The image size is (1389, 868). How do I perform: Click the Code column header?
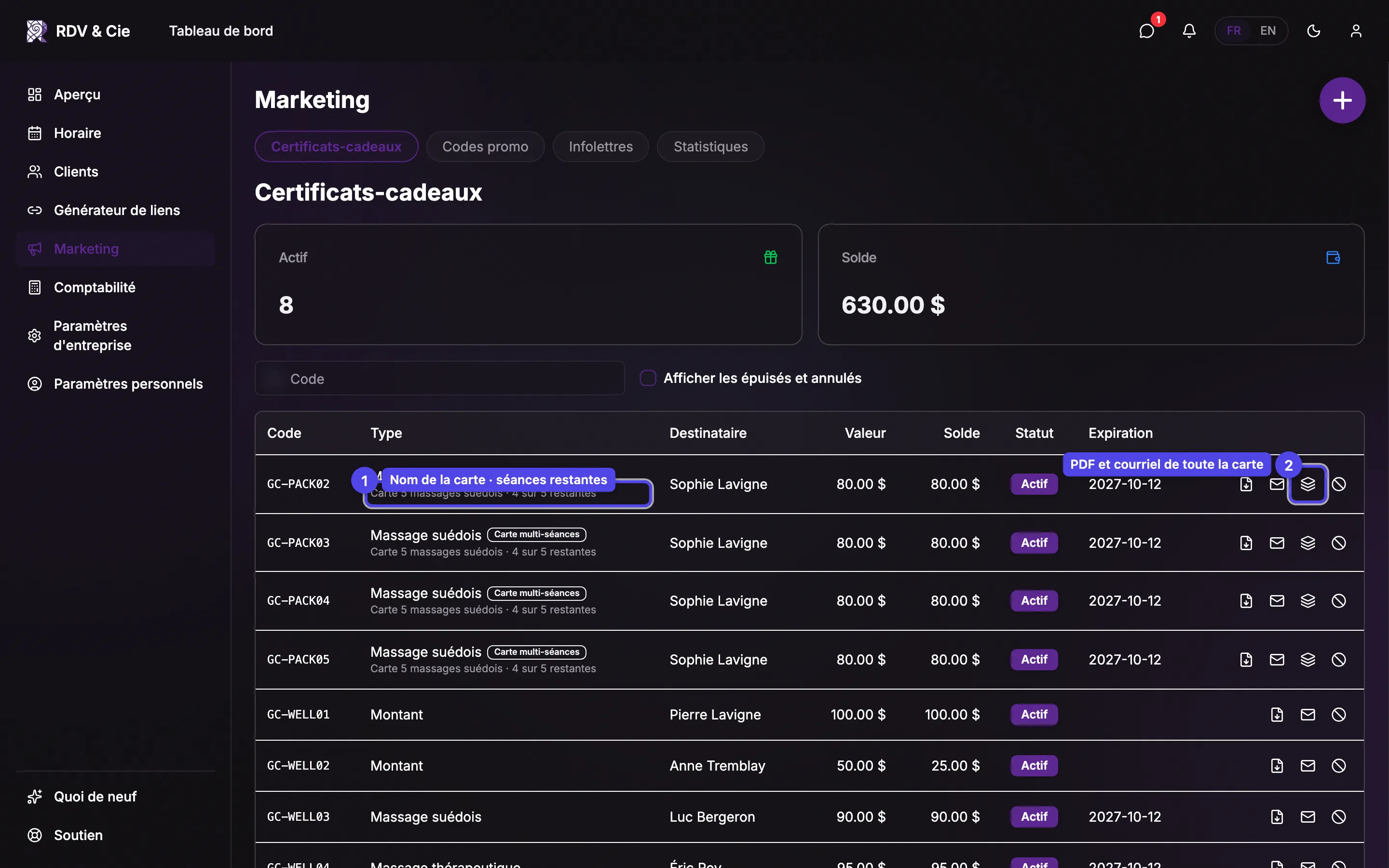click(284, 433)
